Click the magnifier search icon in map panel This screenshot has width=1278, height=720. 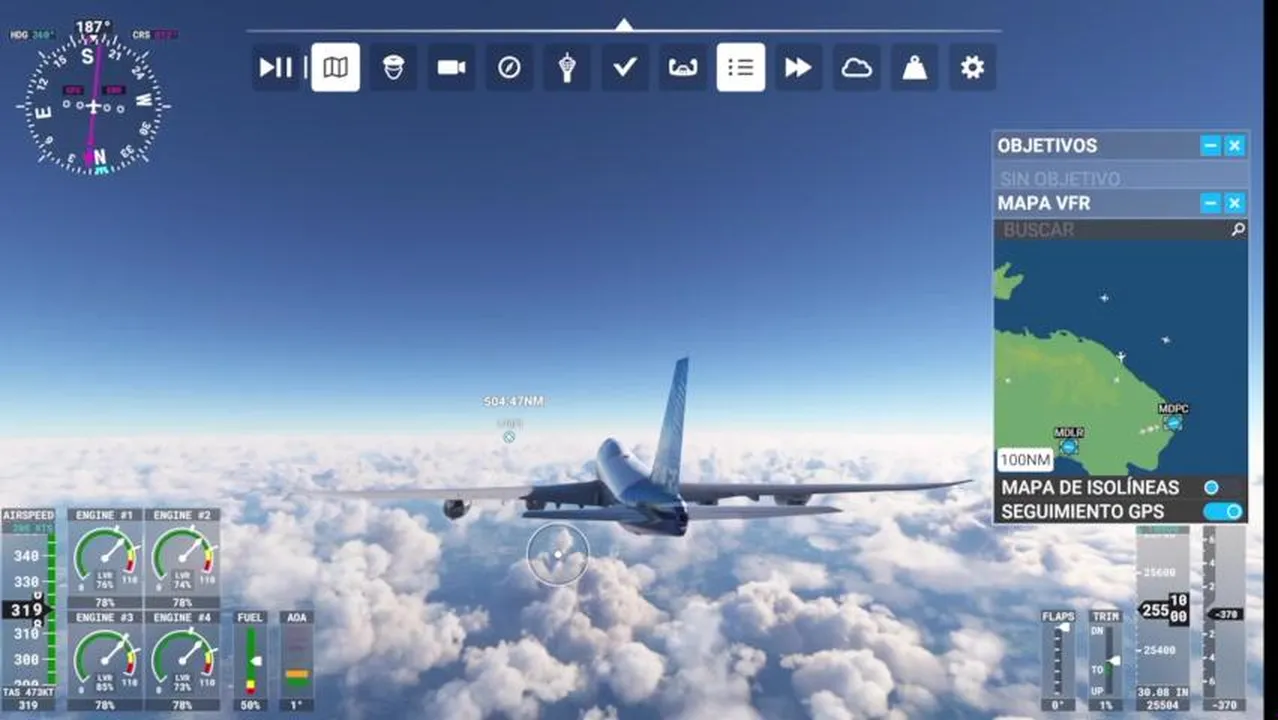pos(1238,230)
